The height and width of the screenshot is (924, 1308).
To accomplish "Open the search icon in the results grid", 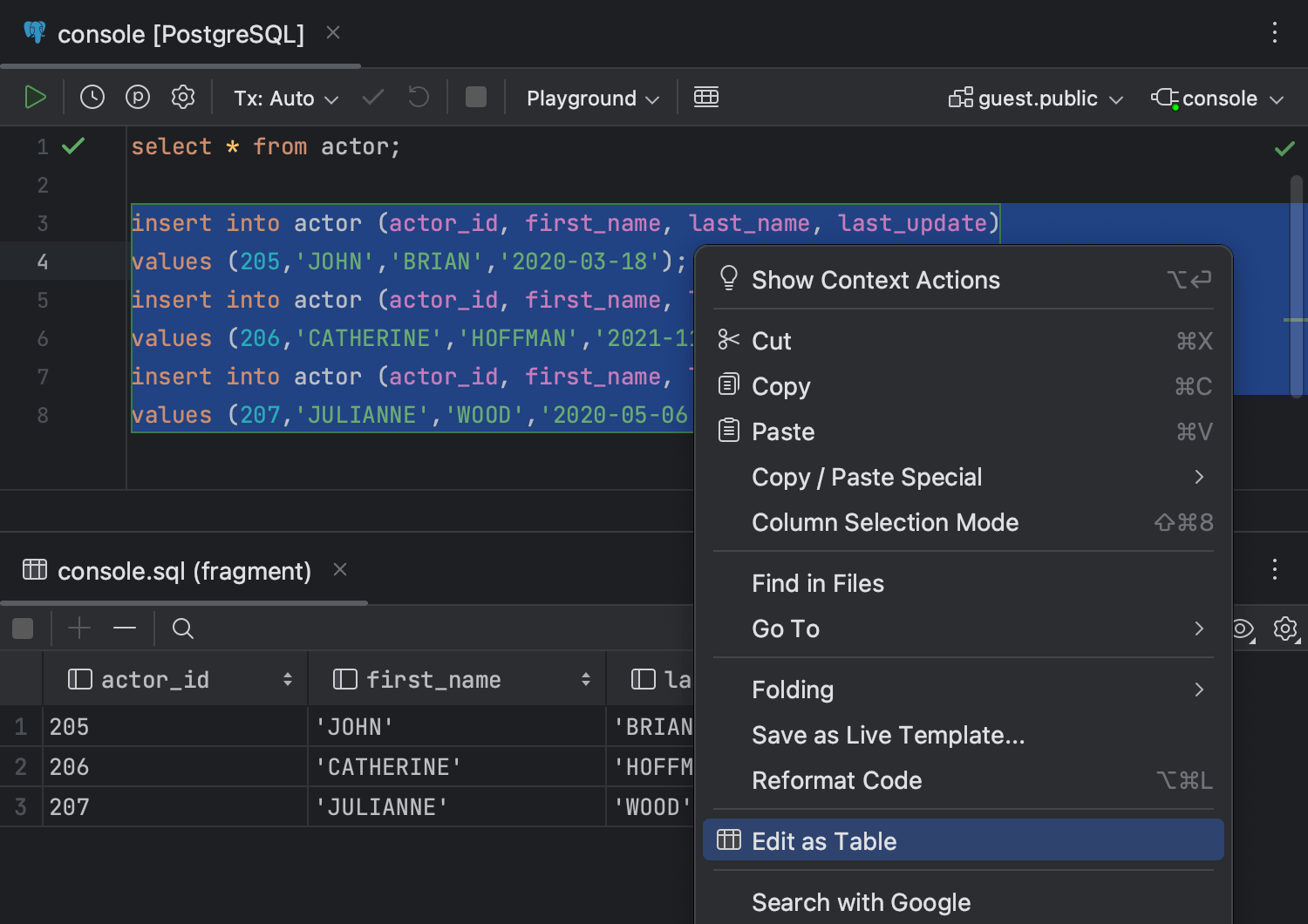I will pyautogui.click(x=182, y=628).
